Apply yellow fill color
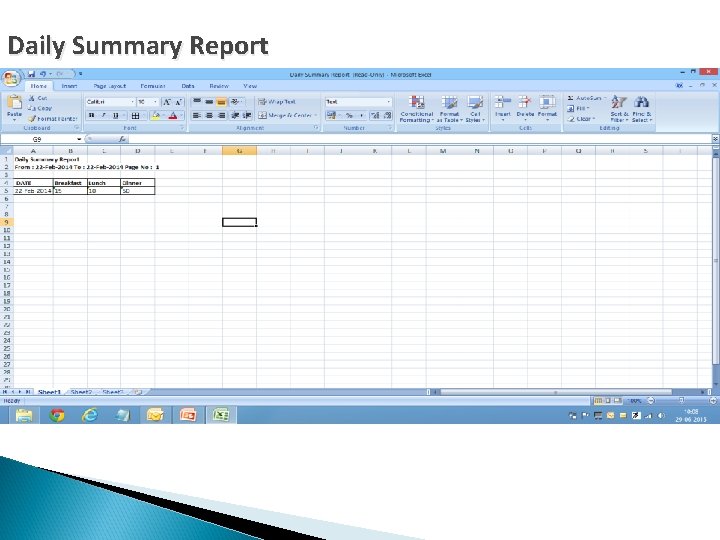 pyautogui.click(x=156, y=115)
